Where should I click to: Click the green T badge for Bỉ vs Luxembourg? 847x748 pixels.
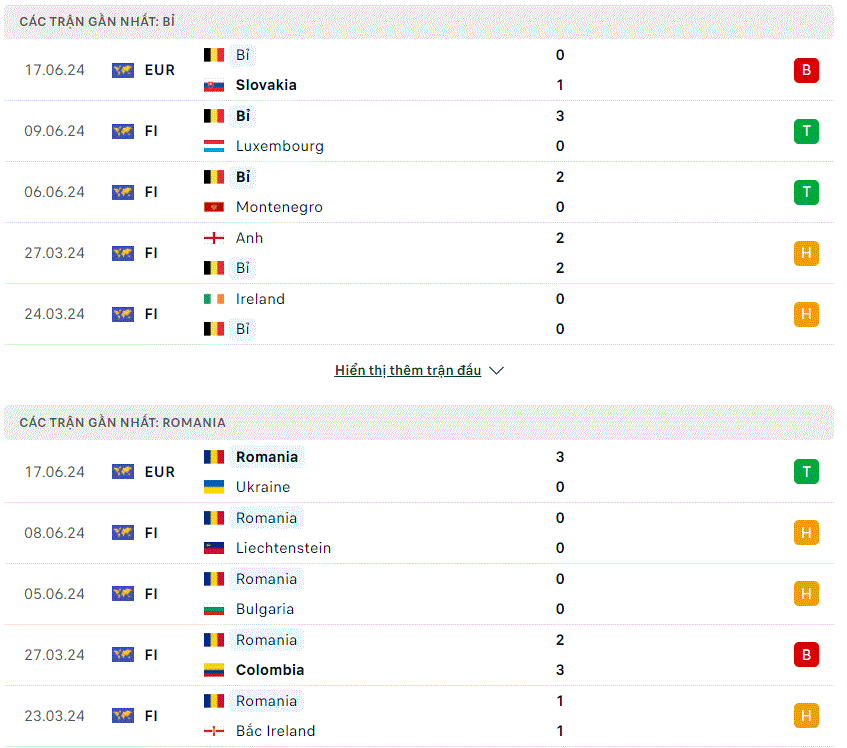pos(806,131)
